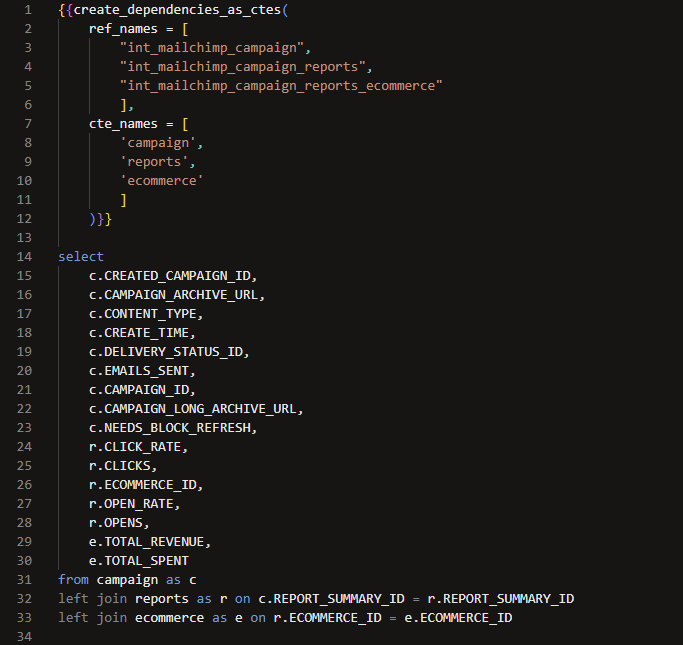Image resolution: width=683 pixels, height=645 pixels.
Task: Click c.REPORT_SUMMARY_ID in join condition
Action: pyautogui.click(x=331, y=599)
